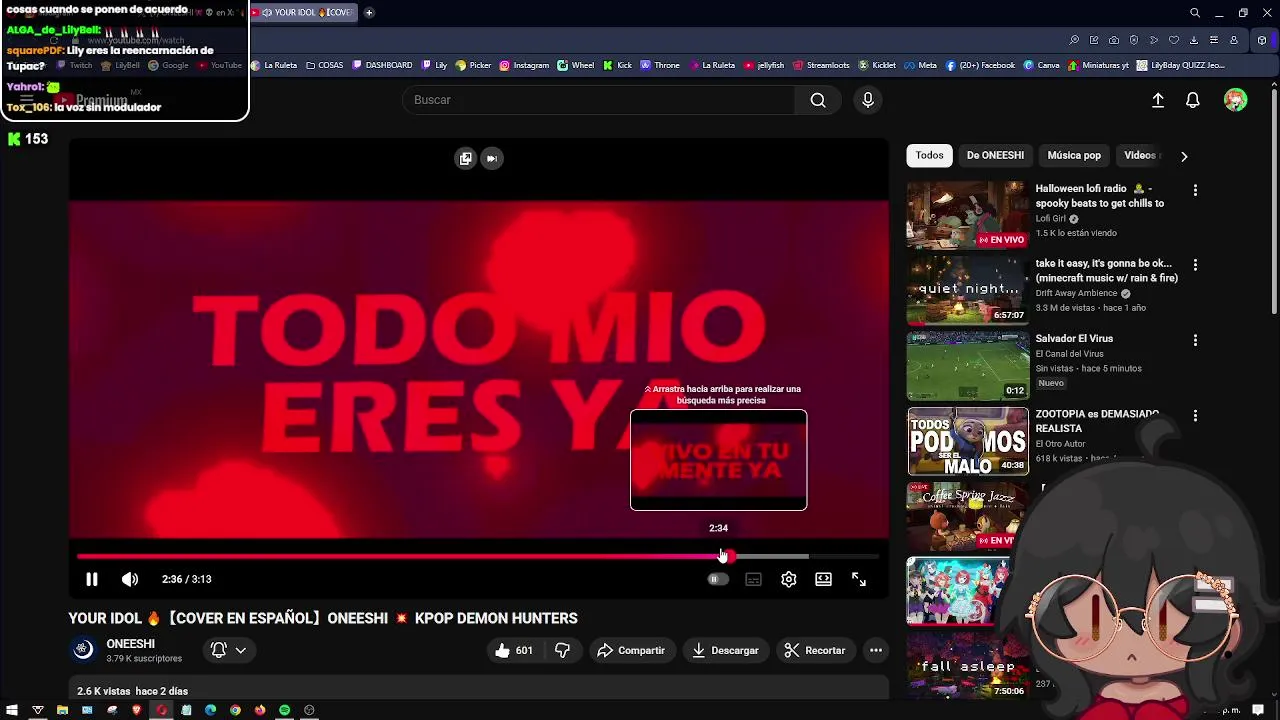This screenshot has width=1280, height=720.
Task: Open Spotify from the taskbar
Action: pyautogui.click(x=284, y=710)
